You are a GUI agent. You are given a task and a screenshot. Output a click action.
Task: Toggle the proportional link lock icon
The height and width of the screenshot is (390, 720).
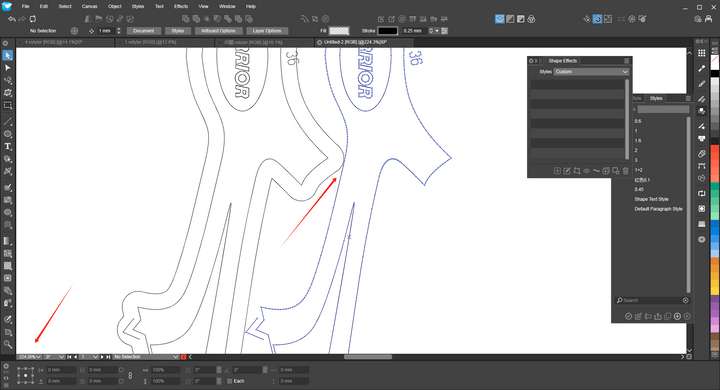pyautogui.click(x=130, y=376)
